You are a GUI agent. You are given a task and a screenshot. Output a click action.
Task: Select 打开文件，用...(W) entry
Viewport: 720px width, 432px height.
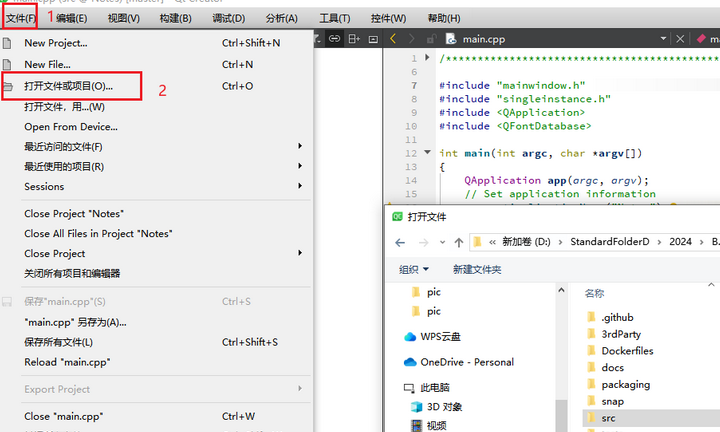point(157,107)
